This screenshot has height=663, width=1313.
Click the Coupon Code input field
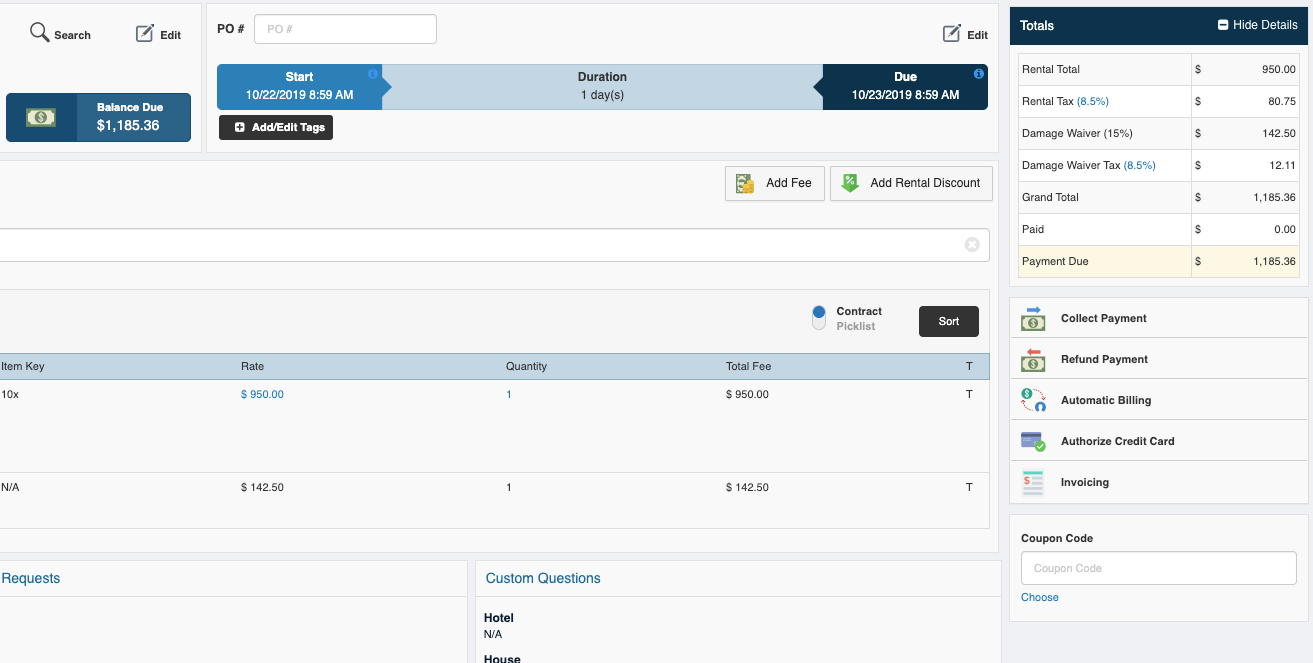1158,568
